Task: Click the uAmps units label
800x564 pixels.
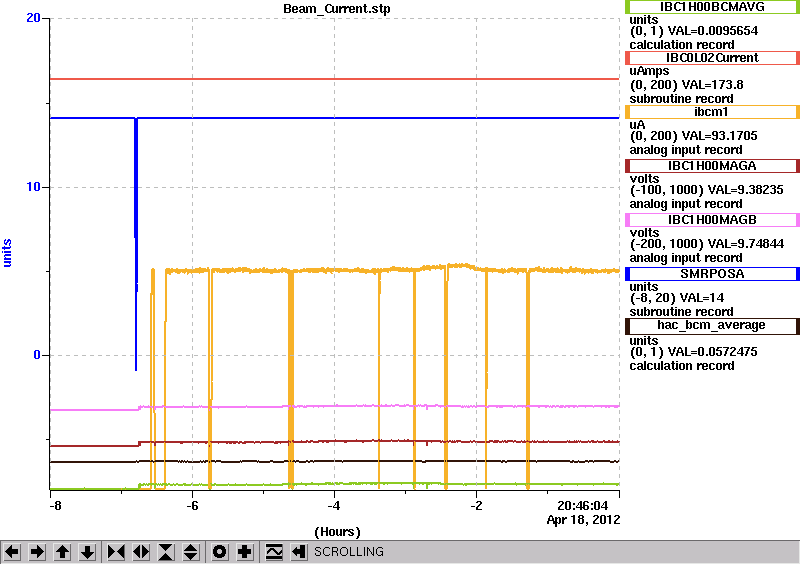Action: [x=649, y=71]
